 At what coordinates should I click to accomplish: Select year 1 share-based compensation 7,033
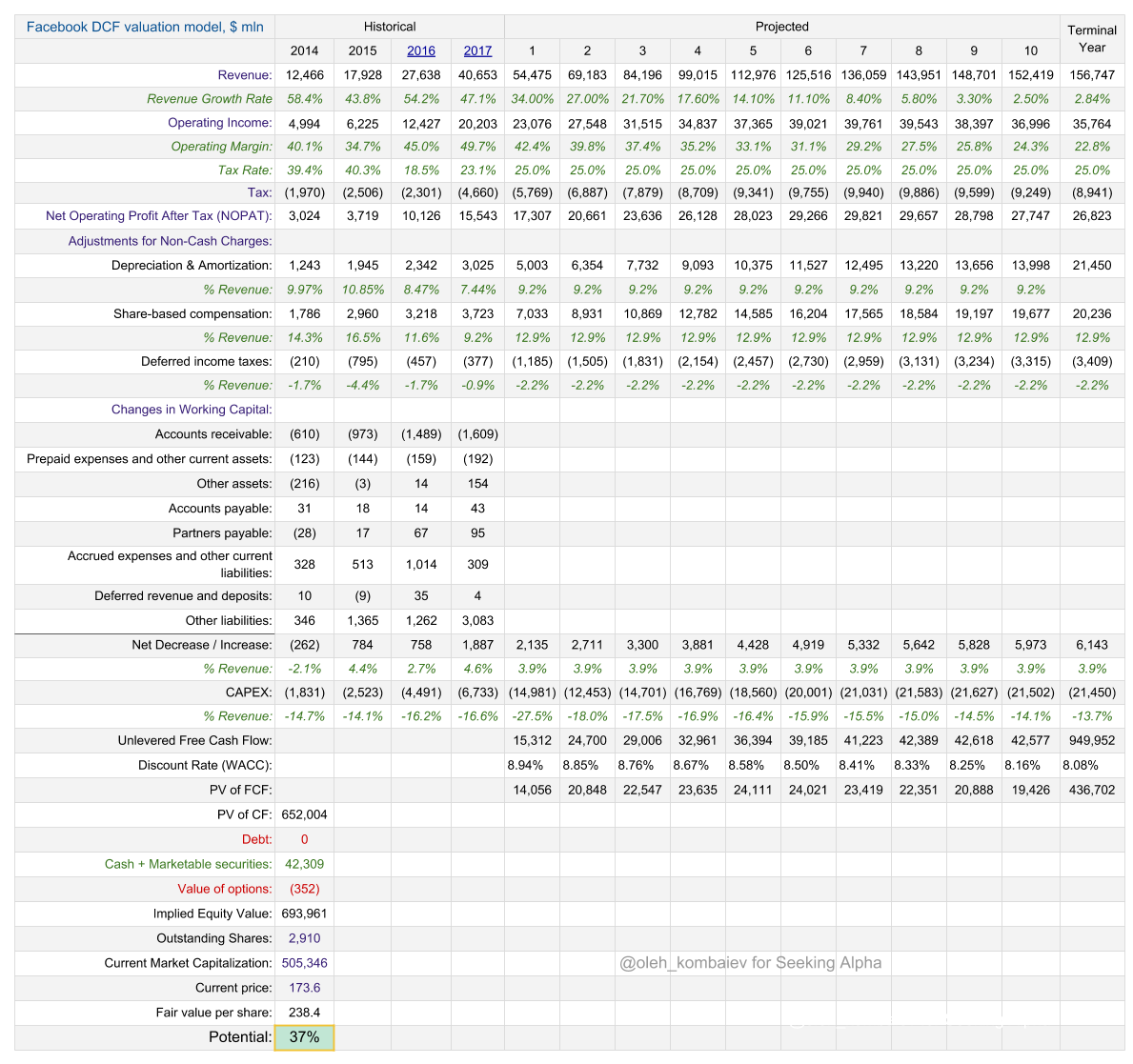[532, 314]
